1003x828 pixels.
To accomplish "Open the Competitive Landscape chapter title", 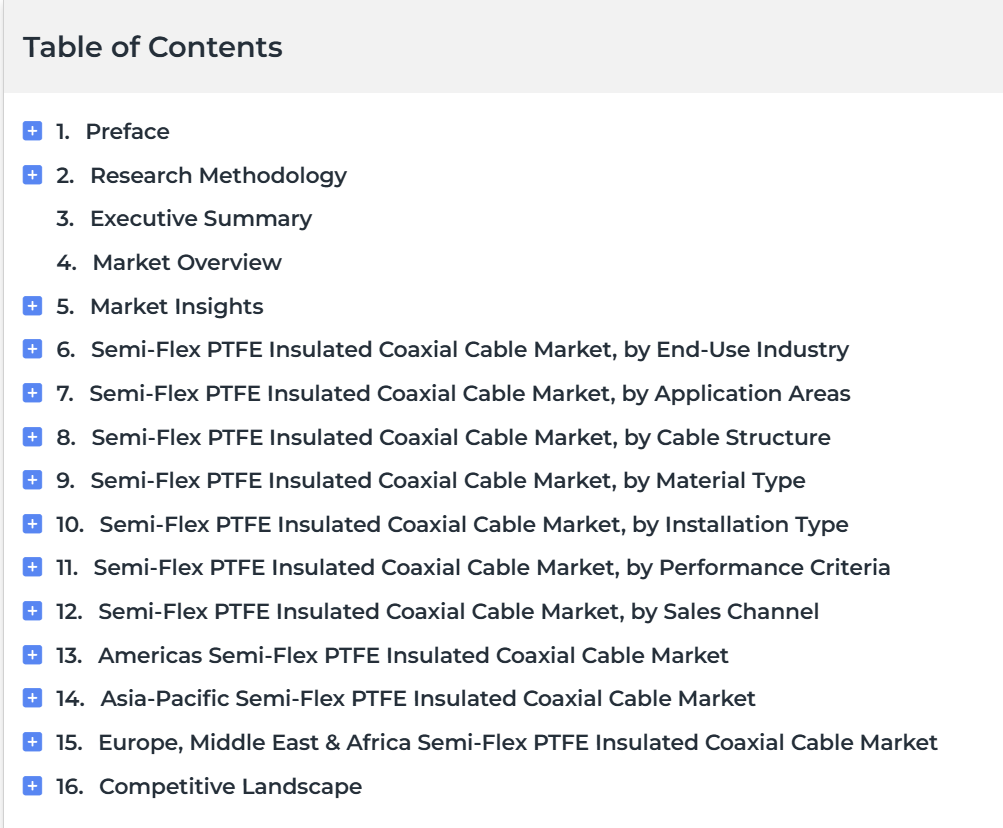I will point(230,786).
